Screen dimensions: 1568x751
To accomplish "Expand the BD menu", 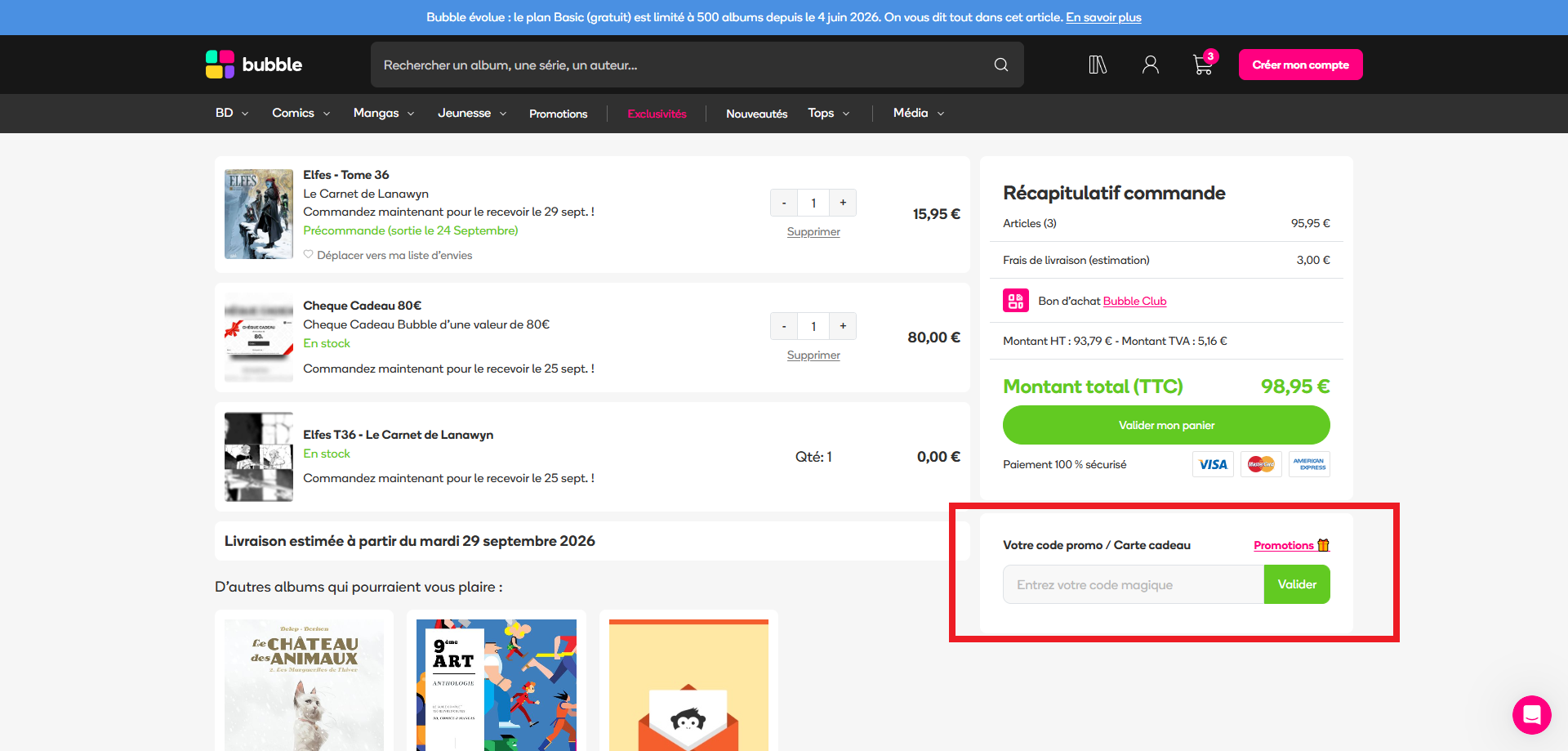I will (232, 113).
